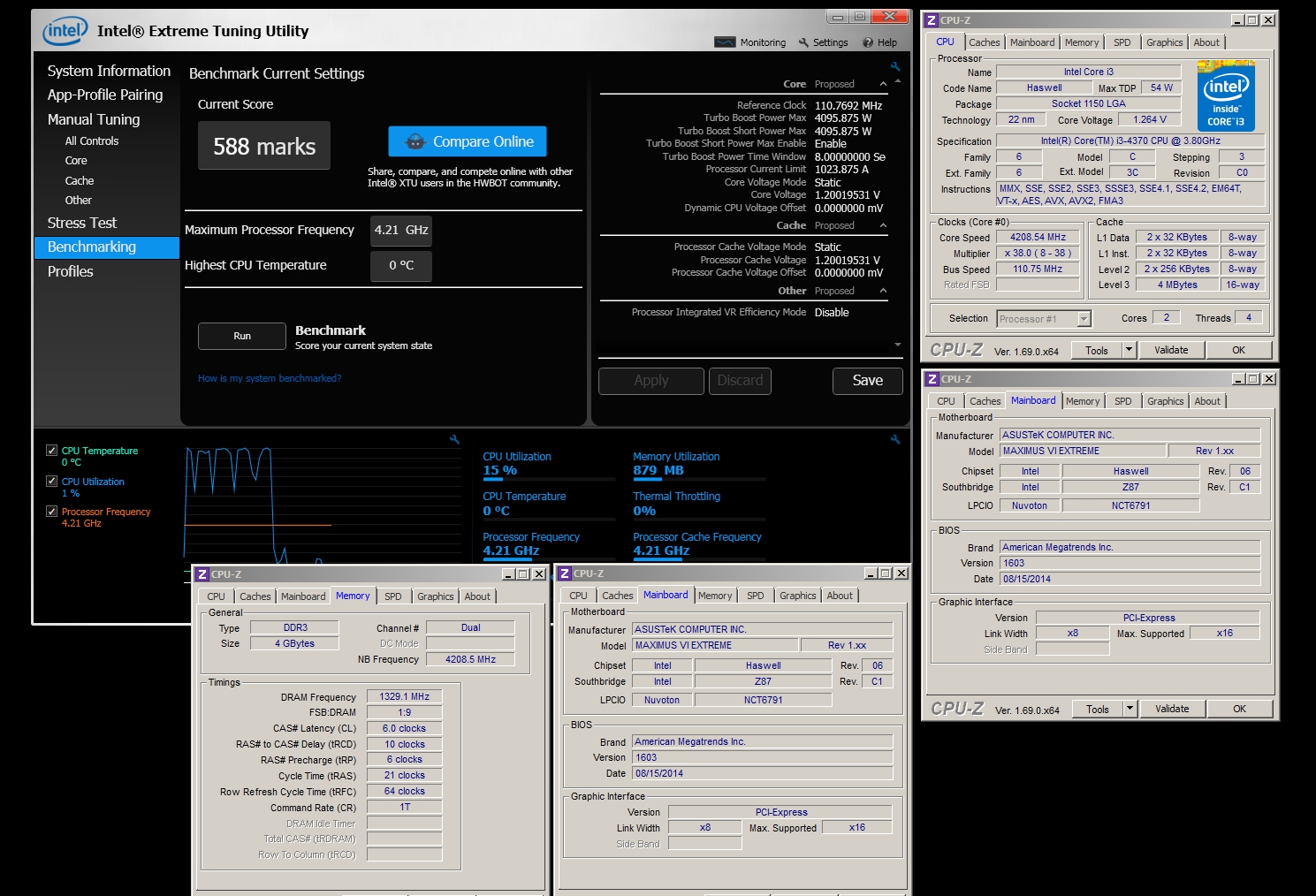The height and width of the screenshot is (896, 1316).
Task: Click the Z title icon of the CPU-Z window showing Intel Core i3
Action: pos(932,19)
